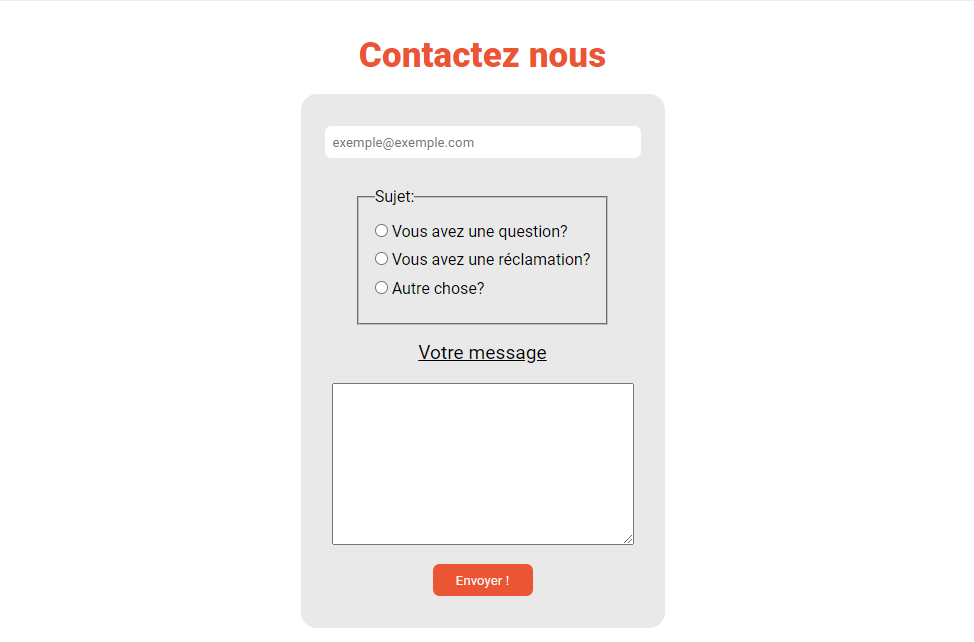The width and height of the screenshot is (974, 642).
Task: Click the "Vous avez une question?" label text
Action: 479,231
